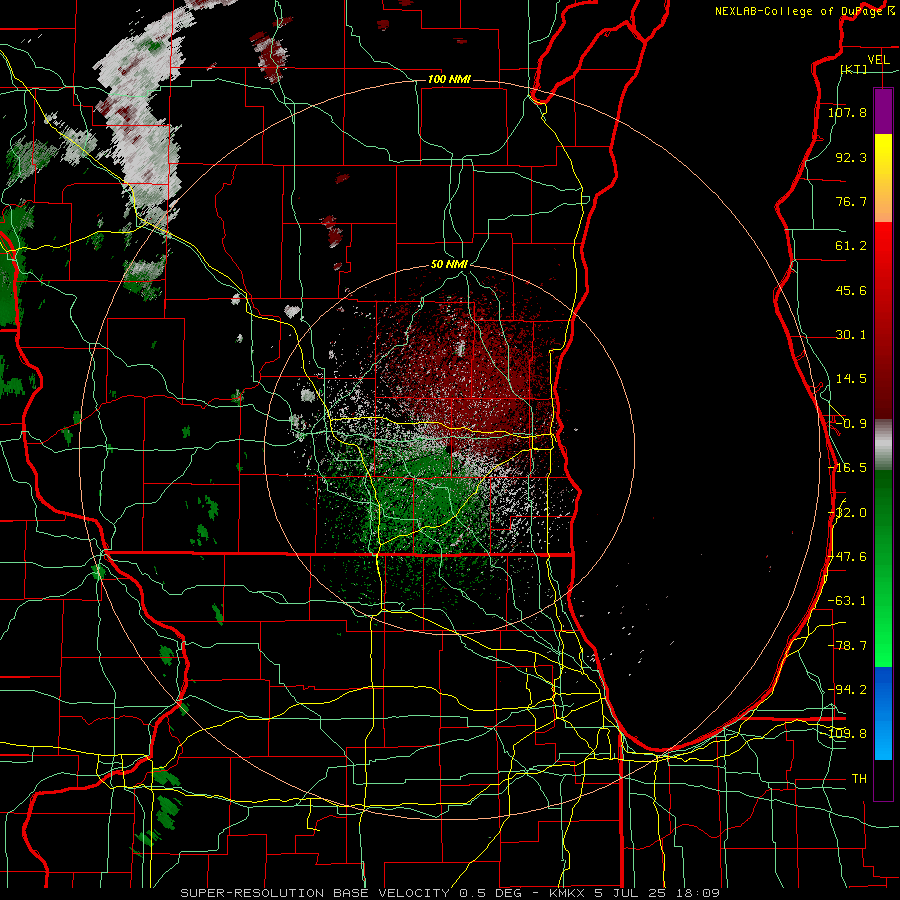Click the 0.5 DEG elevation angle text
900x900 pixels.
pyautogui.click(x=490, y=893)
